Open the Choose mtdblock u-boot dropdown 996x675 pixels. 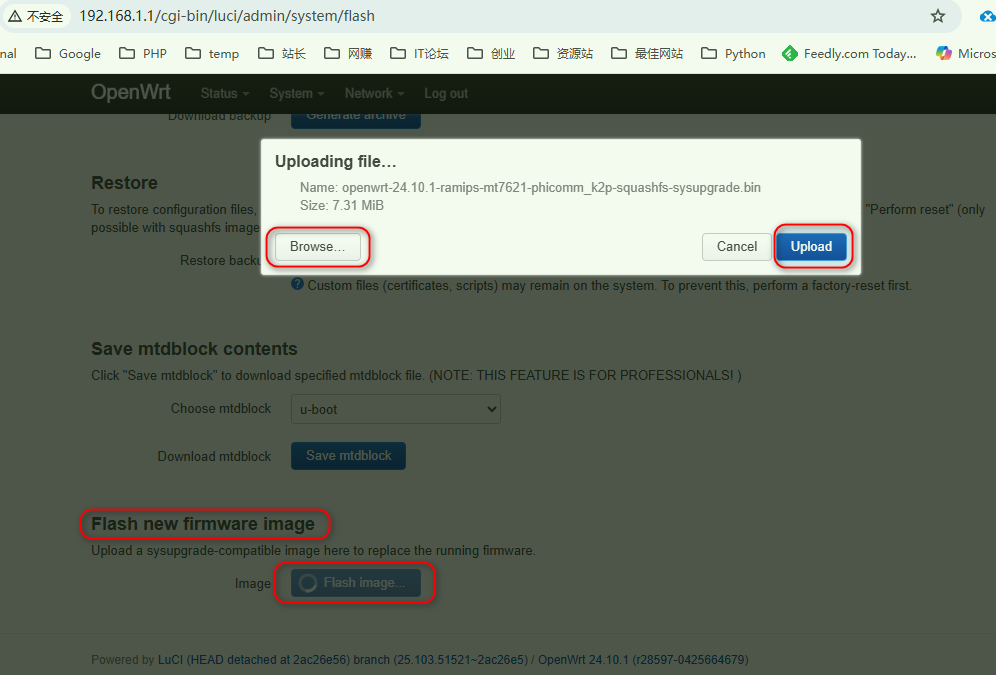click(396, 409)
